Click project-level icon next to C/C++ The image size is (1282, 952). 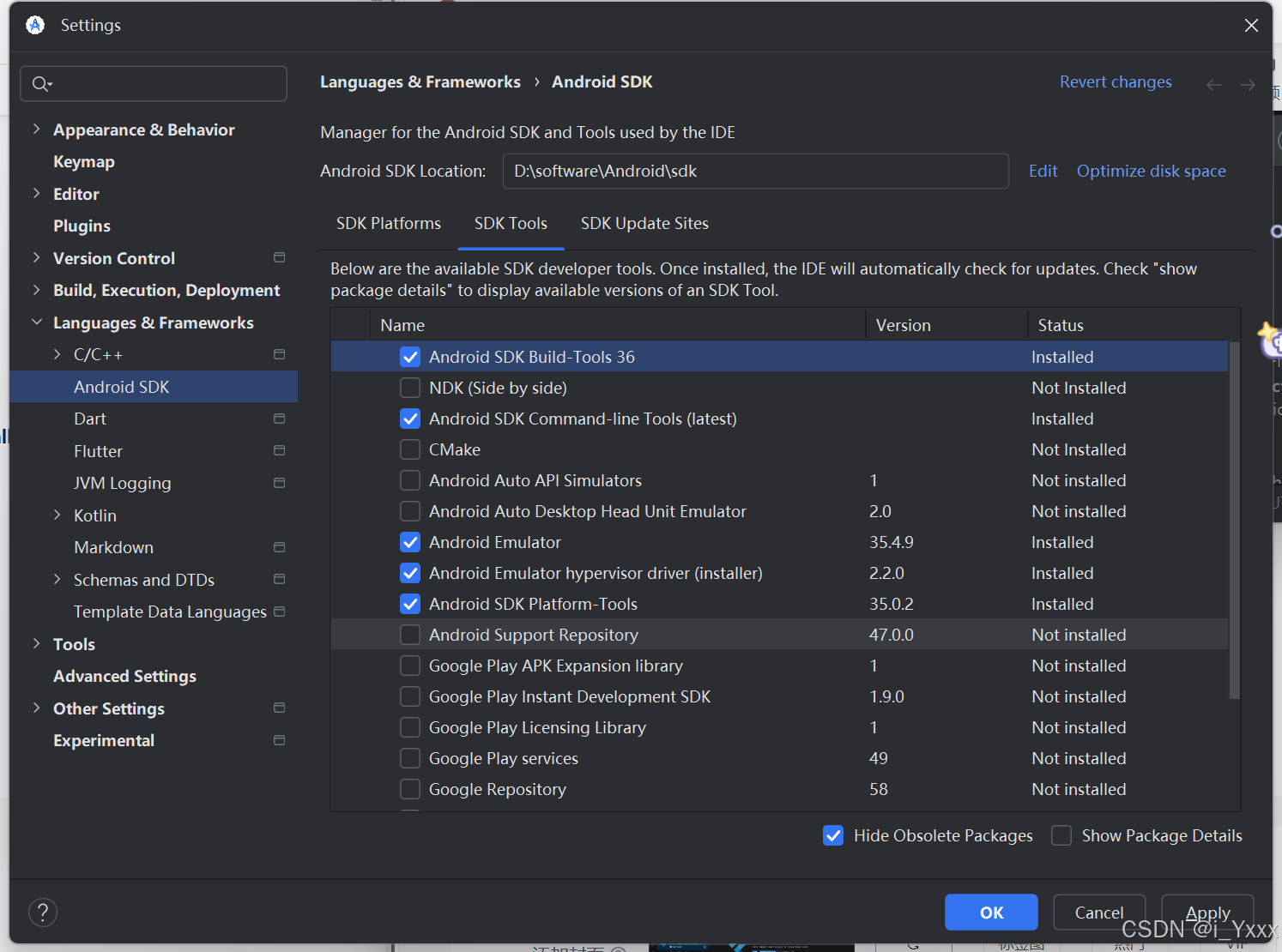(279, 354)
